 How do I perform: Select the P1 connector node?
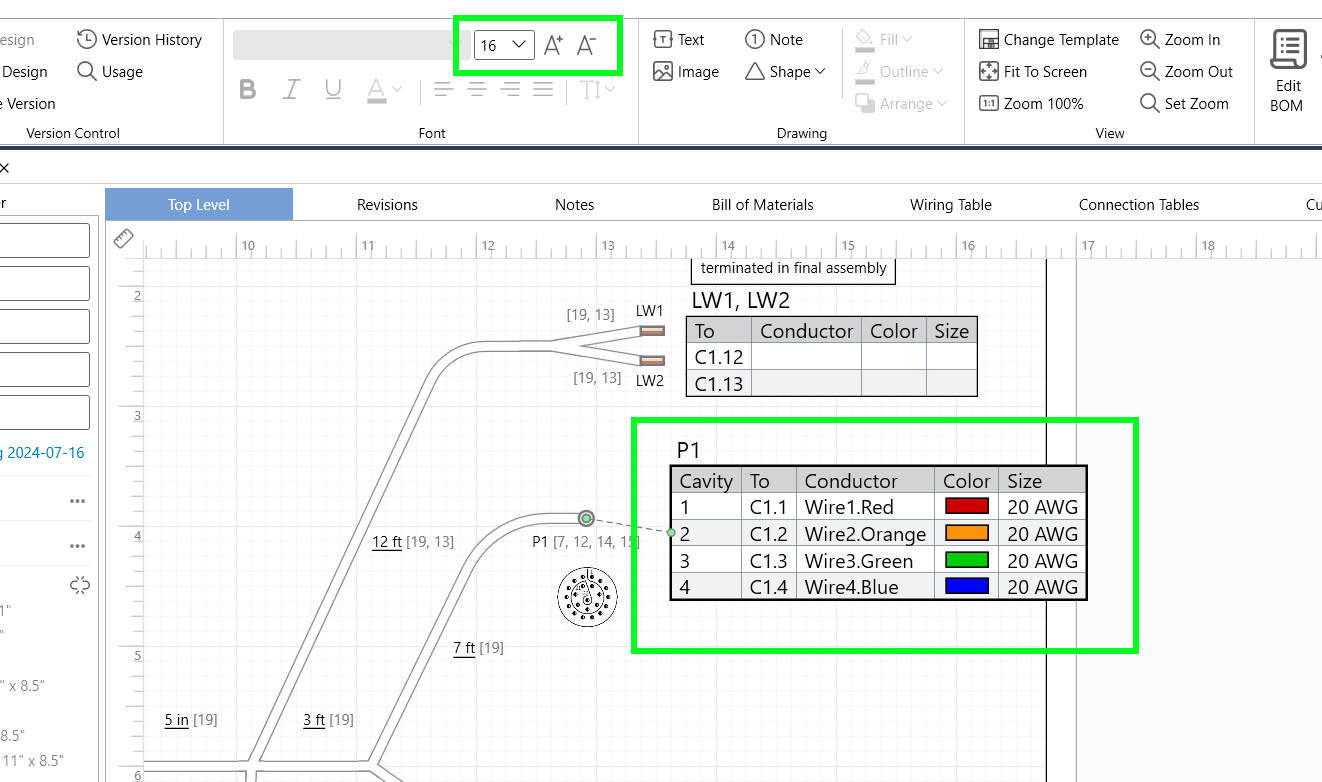587,518
